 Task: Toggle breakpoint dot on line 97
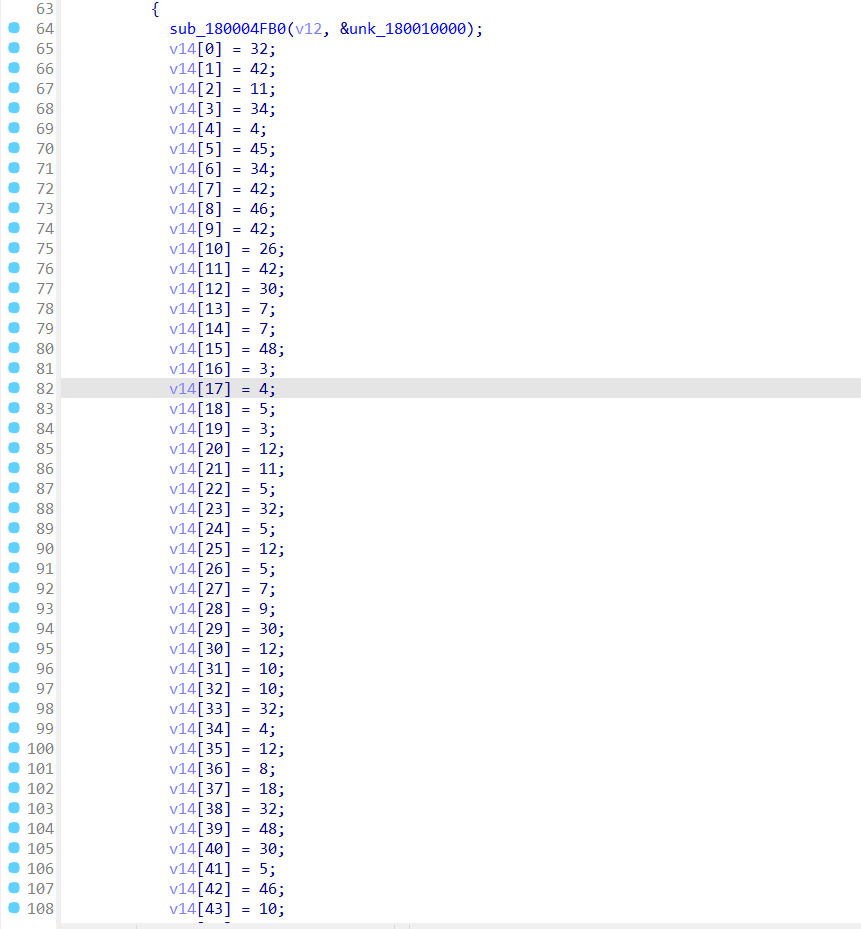(x=14, y=688)
